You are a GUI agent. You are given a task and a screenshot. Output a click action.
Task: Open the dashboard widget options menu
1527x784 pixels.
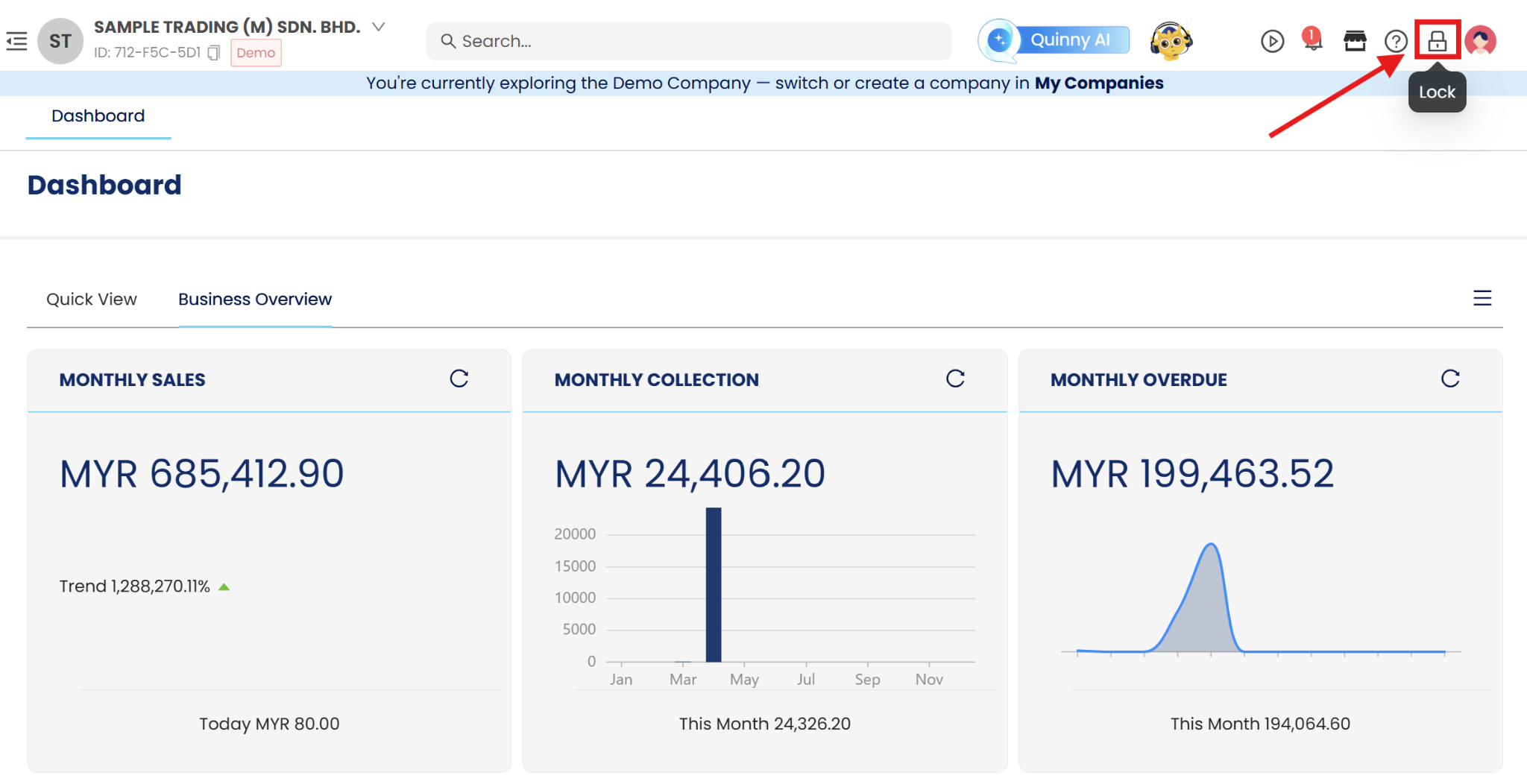(x=1482, y=298)
